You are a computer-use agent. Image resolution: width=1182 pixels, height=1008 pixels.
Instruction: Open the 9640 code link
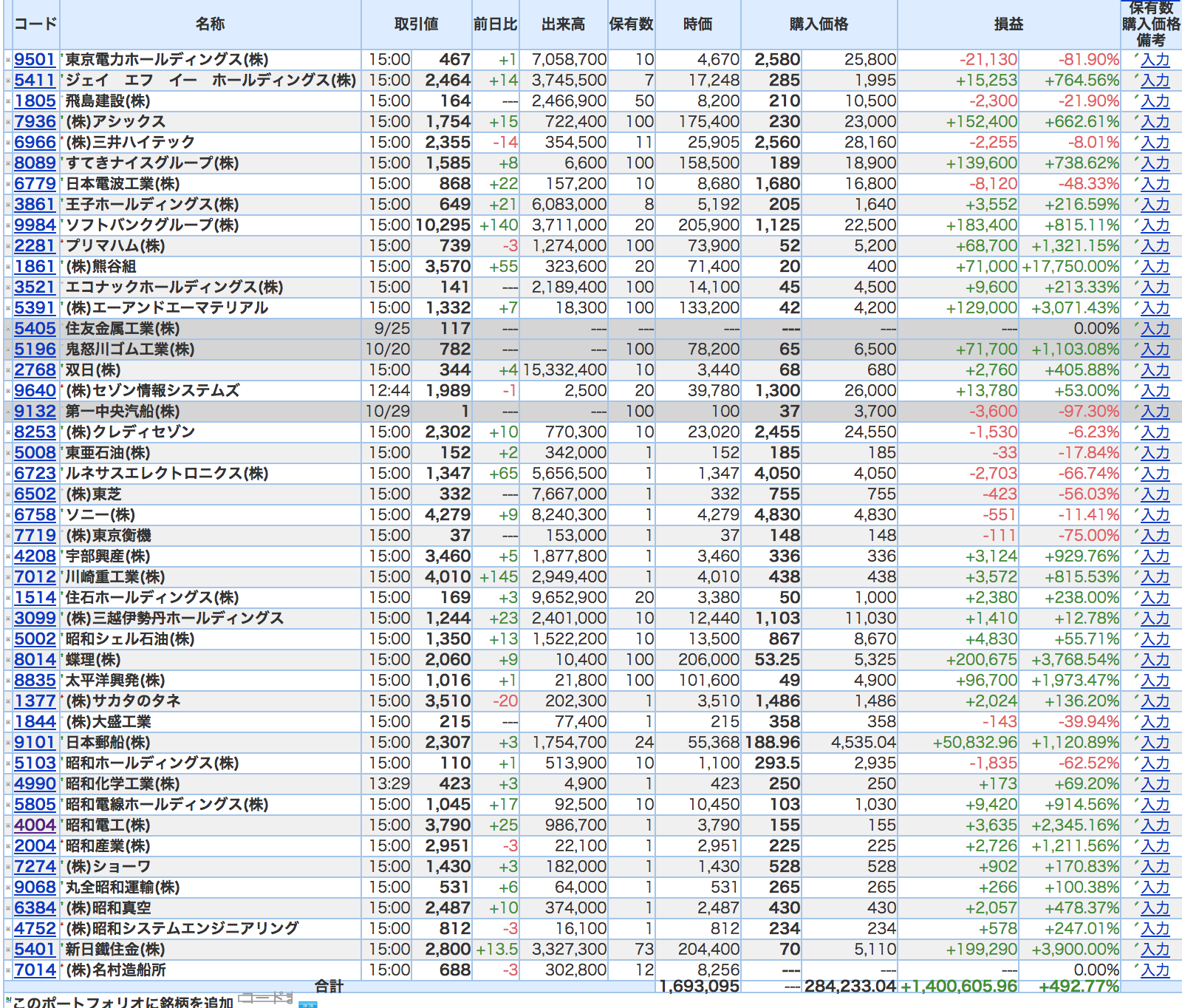[x=35, y=391]
